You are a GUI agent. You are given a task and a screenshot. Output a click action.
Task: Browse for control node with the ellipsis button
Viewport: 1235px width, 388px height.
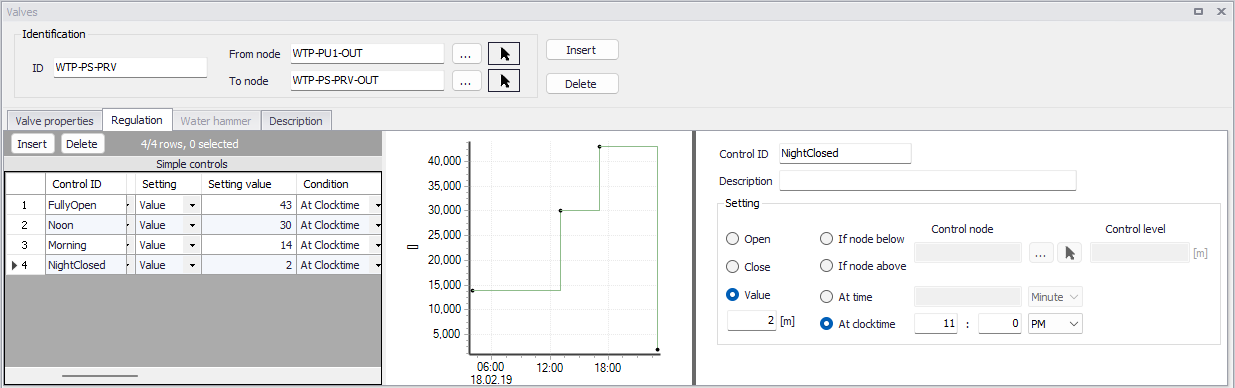(x=1041, y=254)
